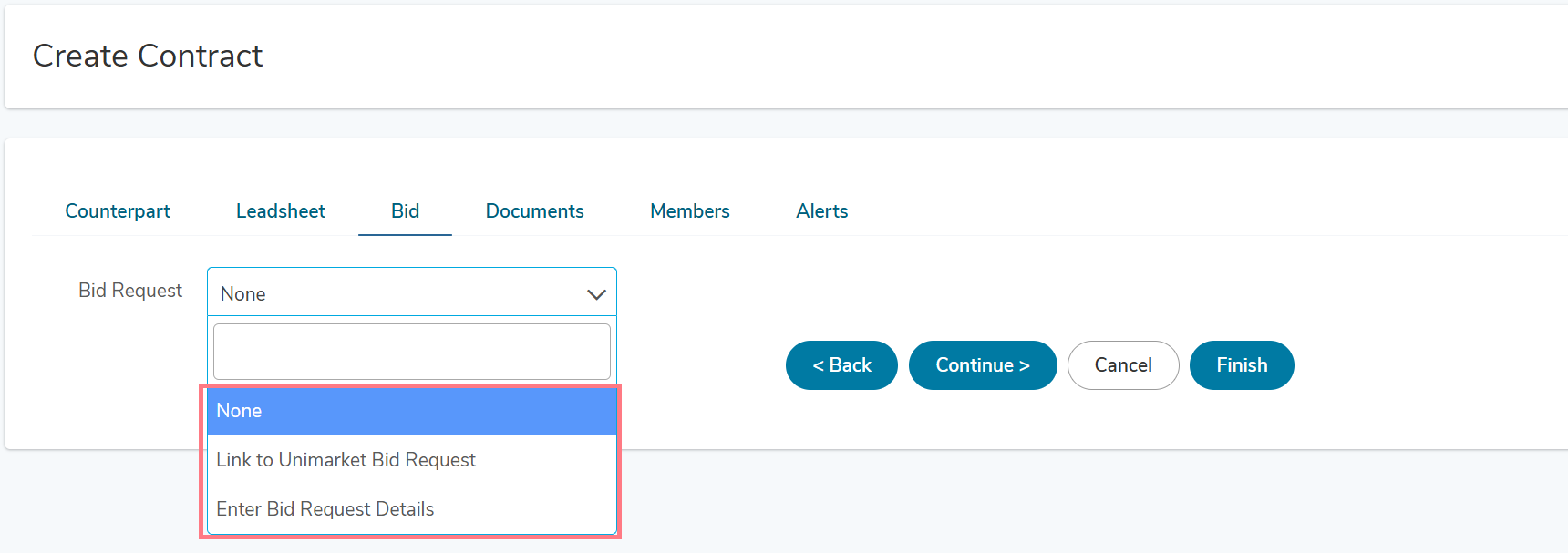The image size is (1568, 553).
Task: Focus the dropdown search text box
Action: (412, 352)
